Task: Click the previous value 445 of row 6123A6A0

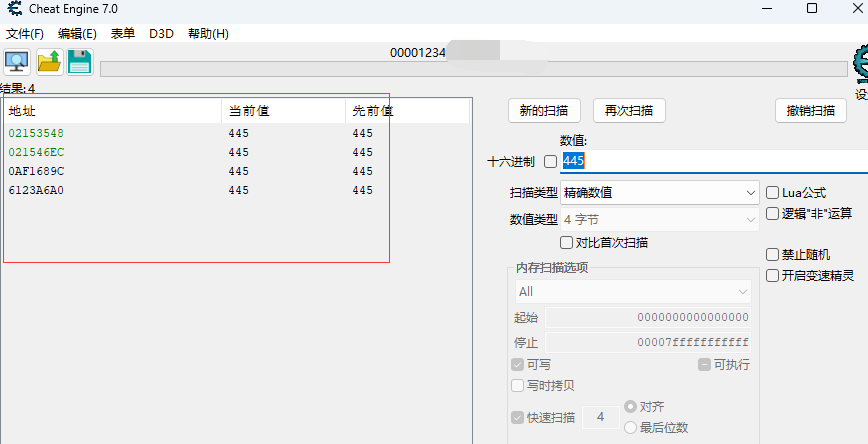Action: pos(363,190)
